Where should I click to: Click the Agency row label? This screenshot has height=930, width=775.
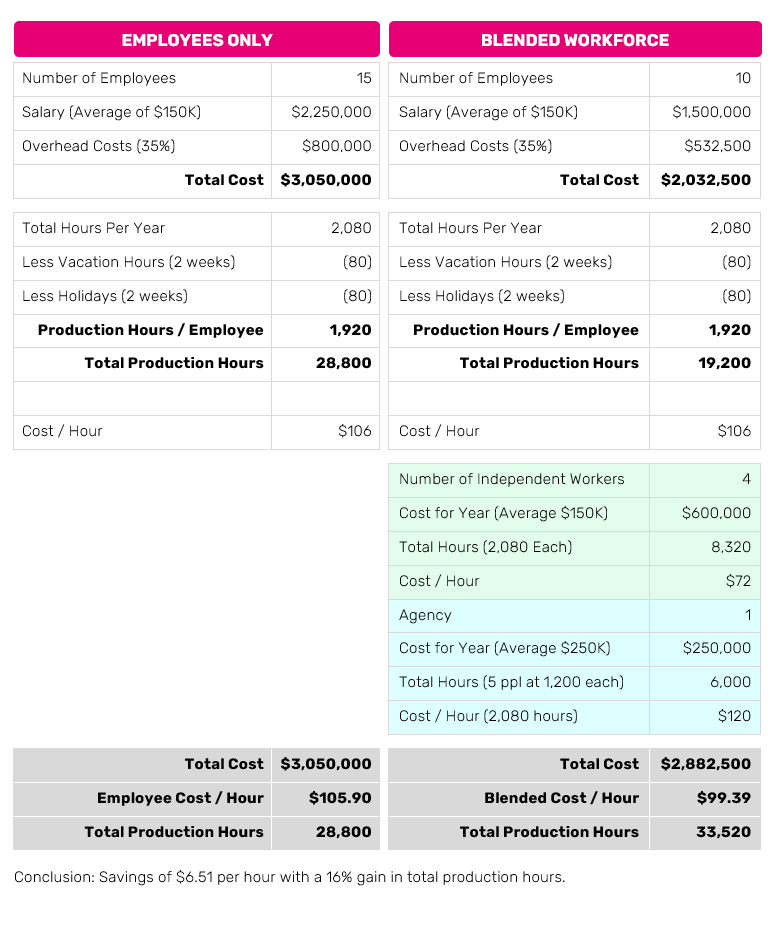point(425,615)
